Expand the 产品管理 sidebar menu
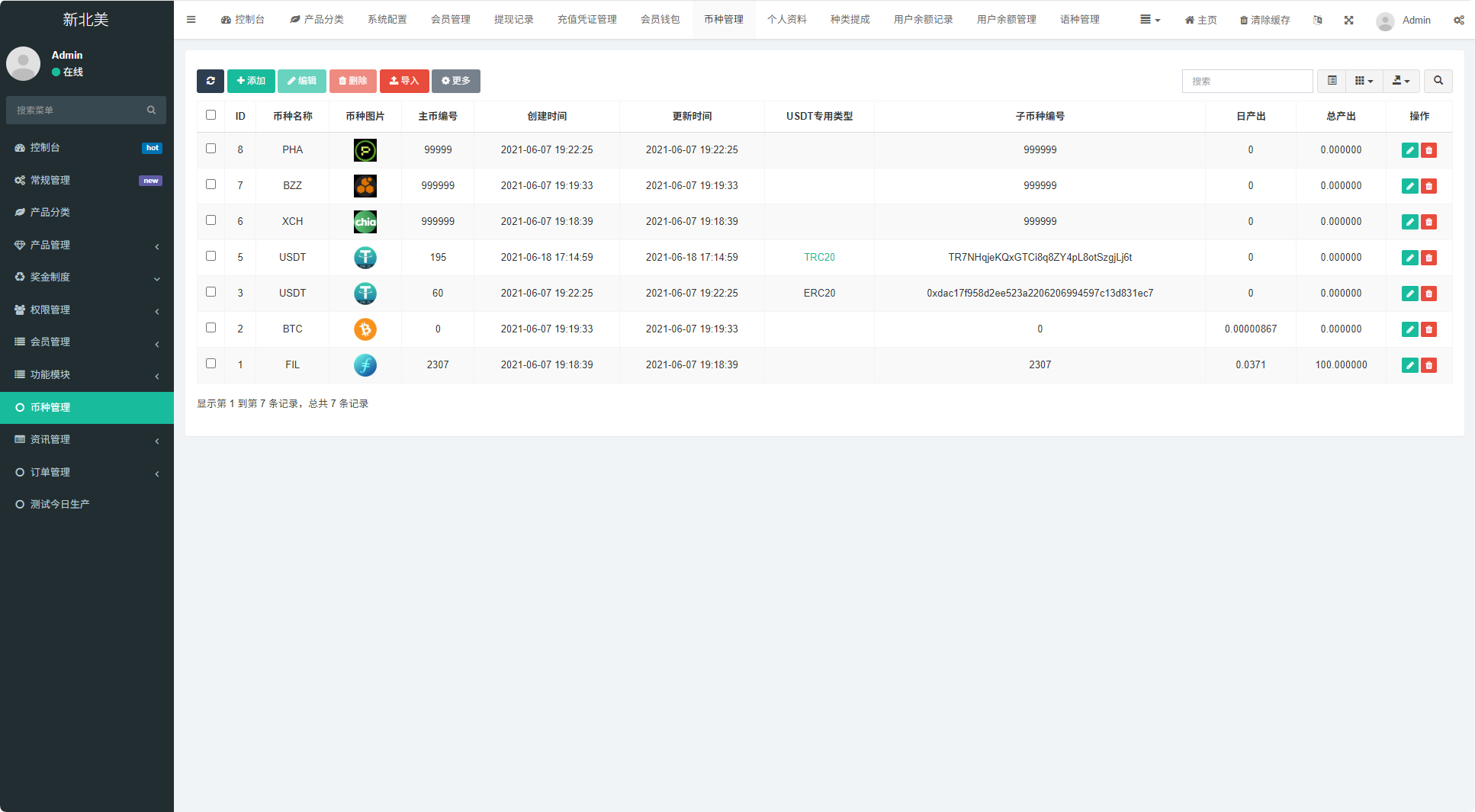The image size is (1475, 812). [87, 245]
